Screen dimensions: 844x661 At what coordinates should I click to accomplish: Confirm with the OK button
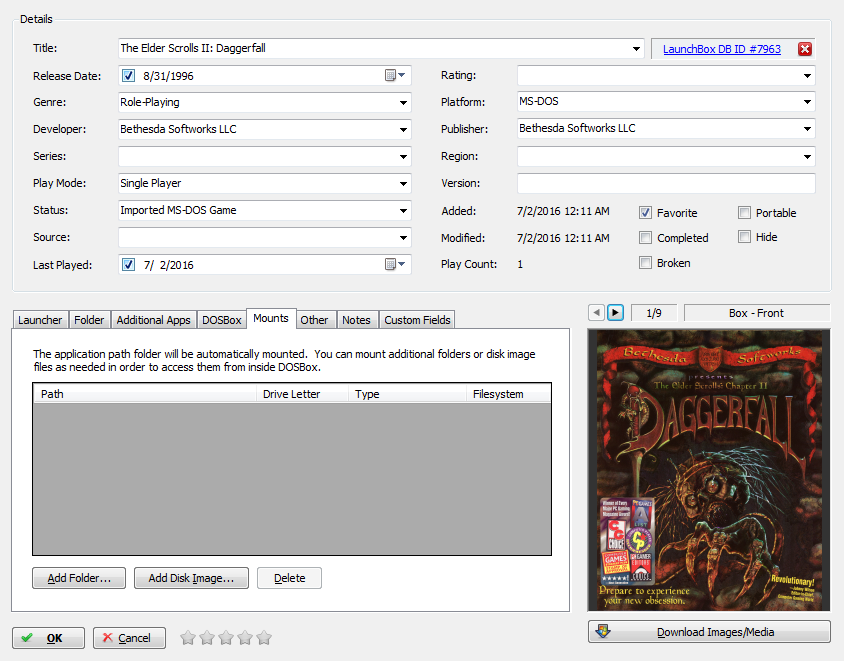48,638
